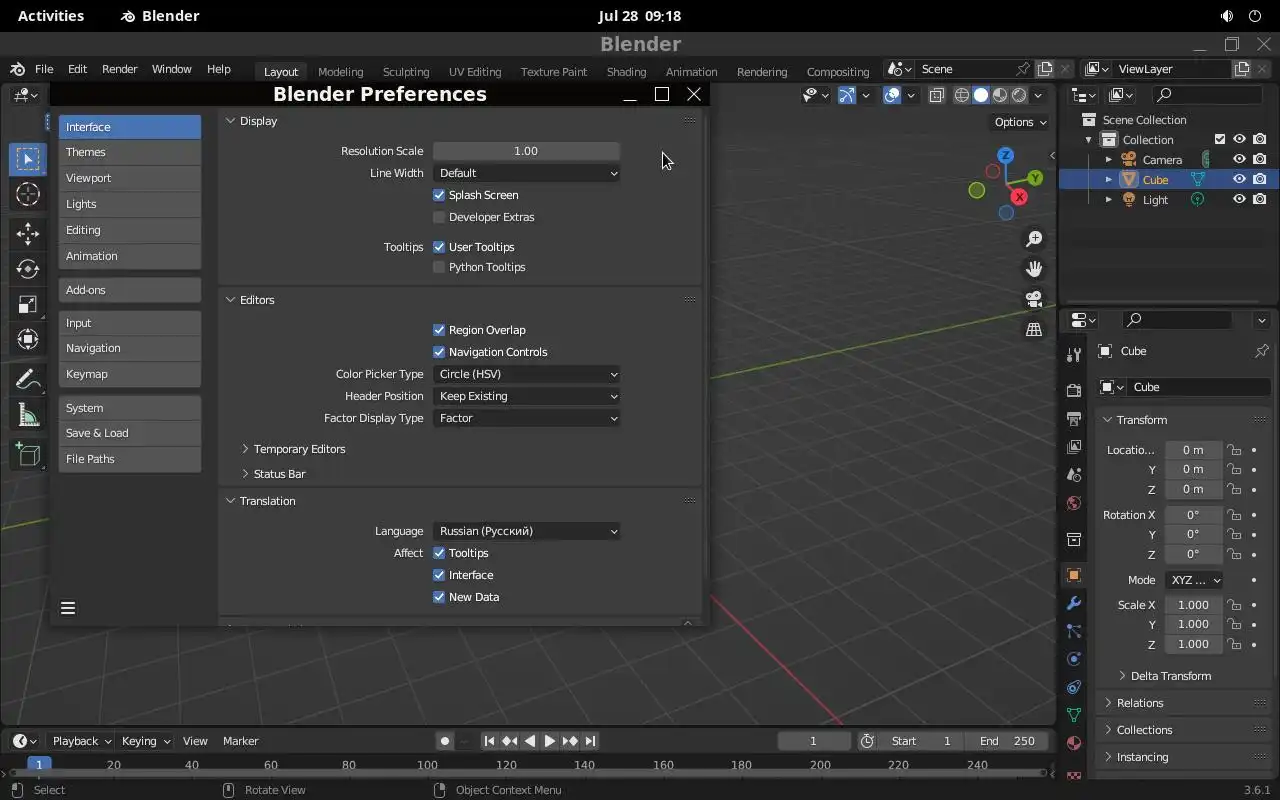This screenshot has height=800, width=1280.
Task: Switch perspective/orthographic grid icon
Action: pos(1034,329)
